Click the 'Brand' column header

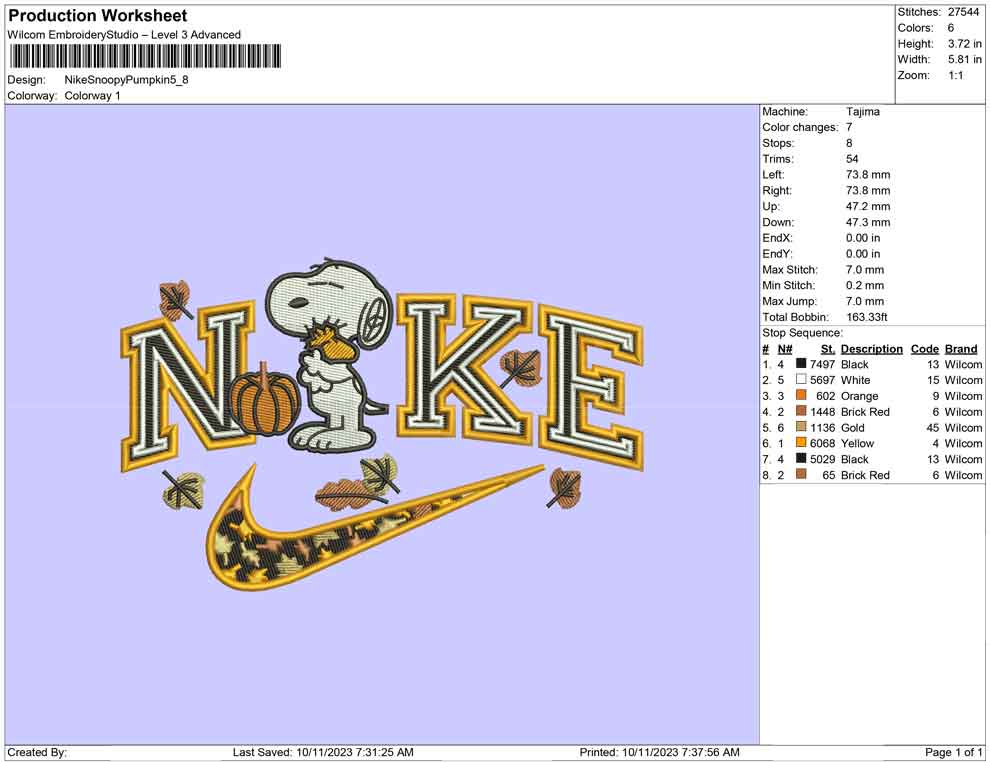(x=961, y=348)
